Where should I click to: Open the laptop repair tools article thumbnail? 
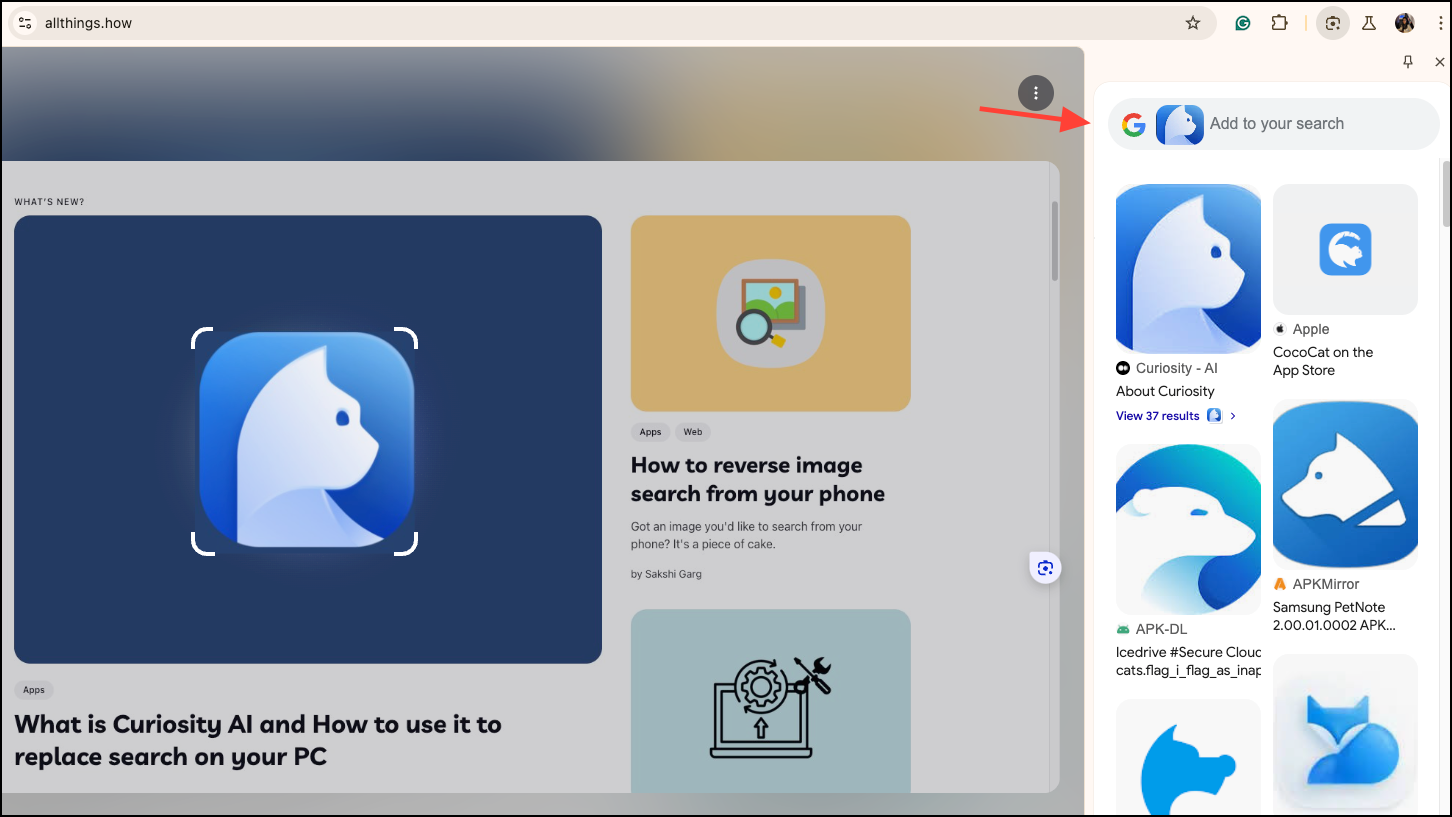pos(771,700)
